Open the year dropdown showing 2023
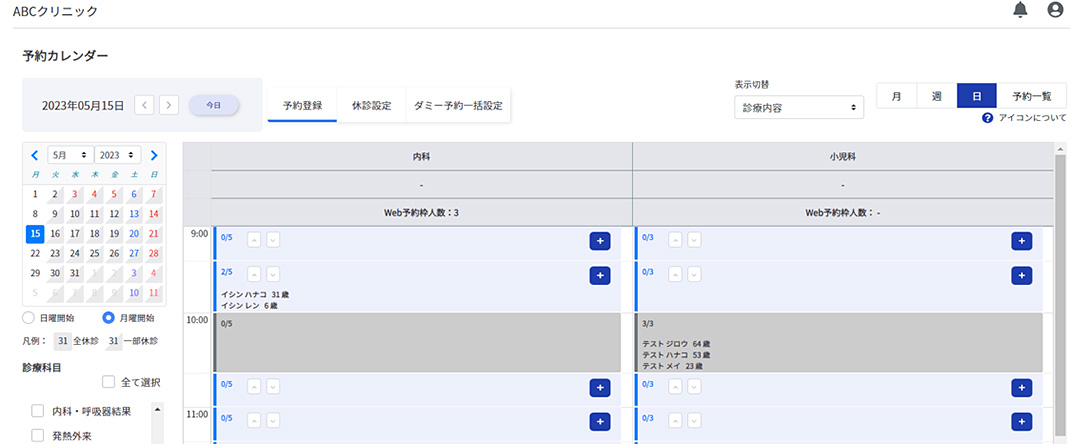The image size is (1070, 444). click(x=118, y=156)
